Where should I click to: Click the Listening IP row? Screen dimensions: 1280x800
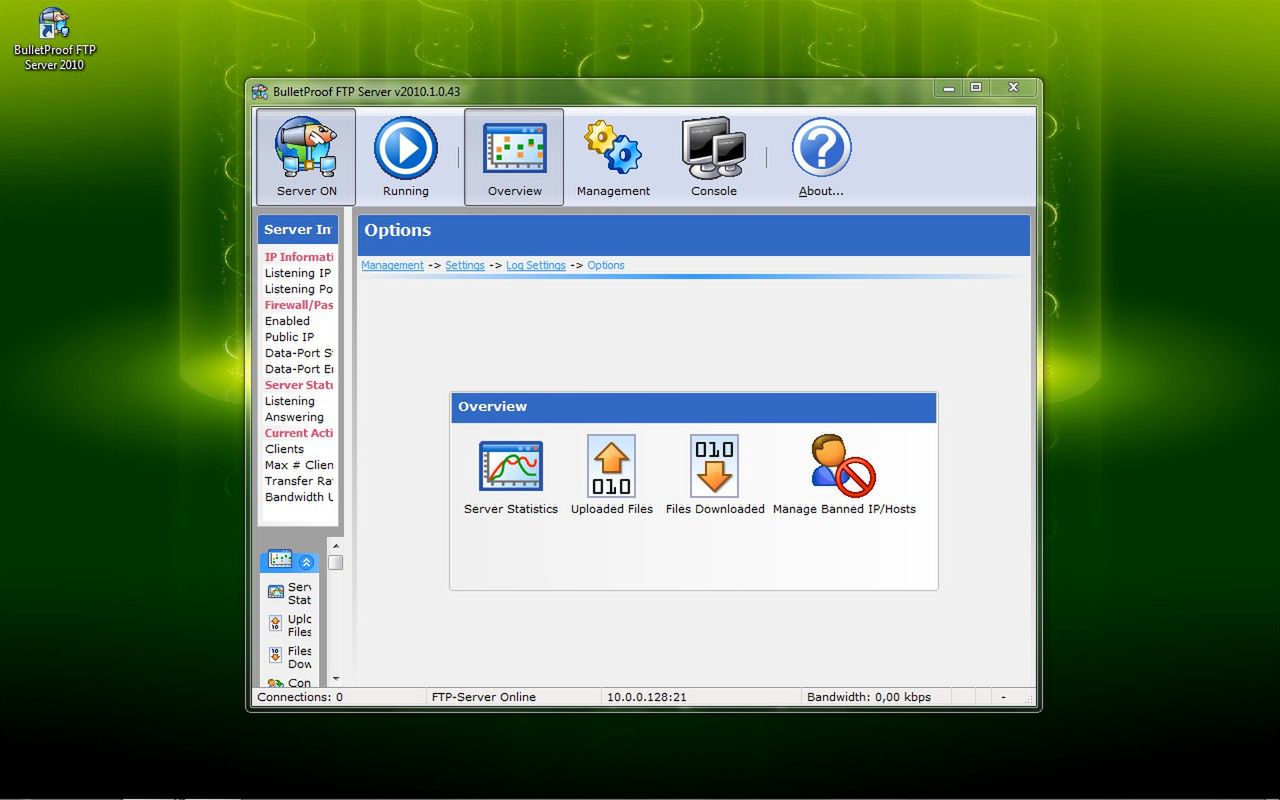tap(298, 273)
